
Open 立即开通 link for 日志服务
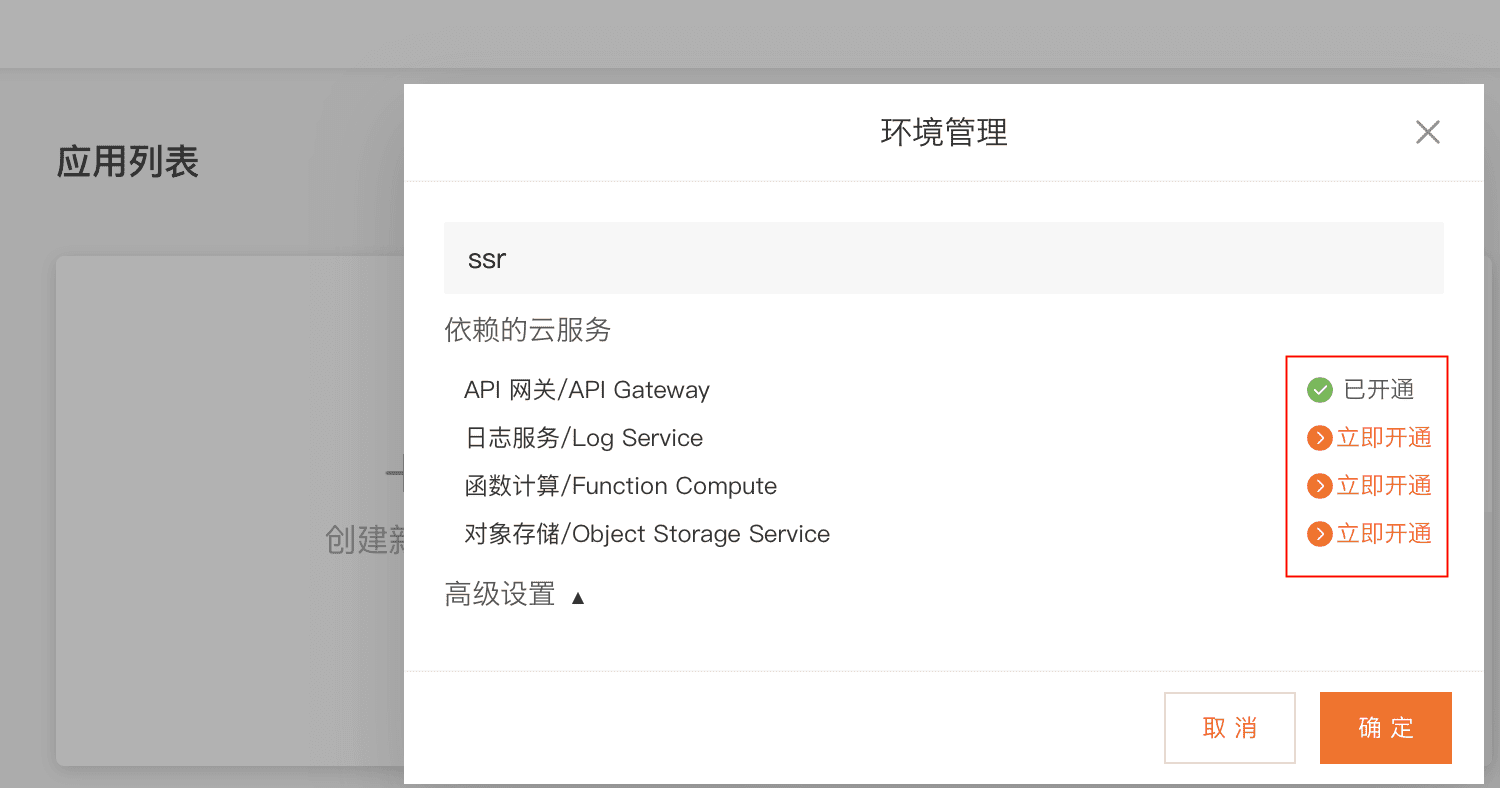point(1383,438)
